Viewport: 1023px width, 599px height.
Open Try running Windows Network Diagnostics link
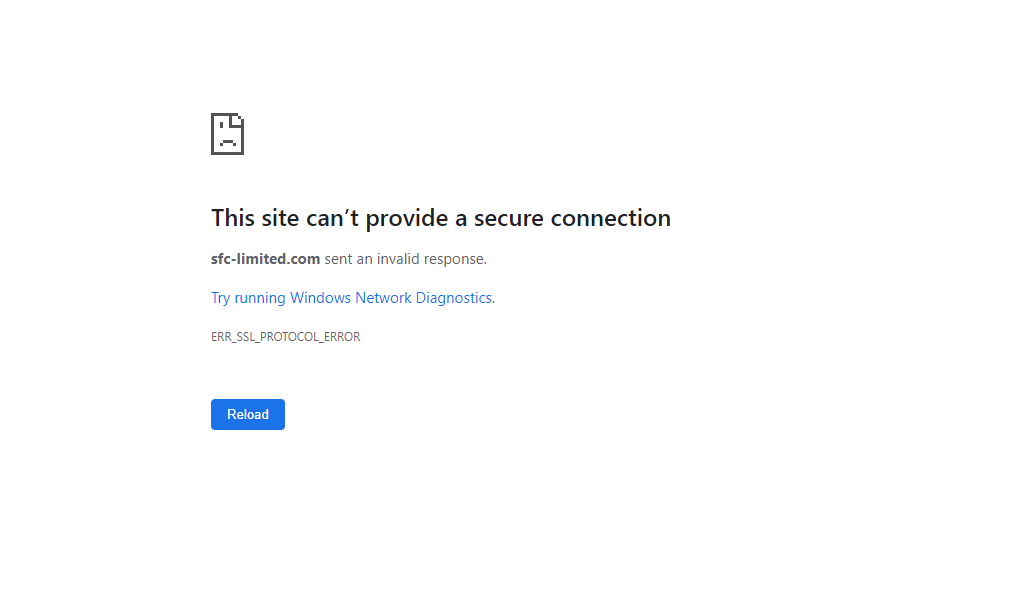click(x=352, y=298)
